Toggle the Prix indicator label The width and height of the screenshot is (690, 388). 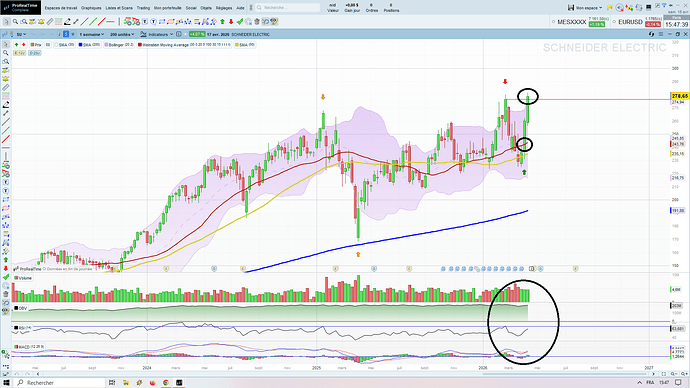36,45
